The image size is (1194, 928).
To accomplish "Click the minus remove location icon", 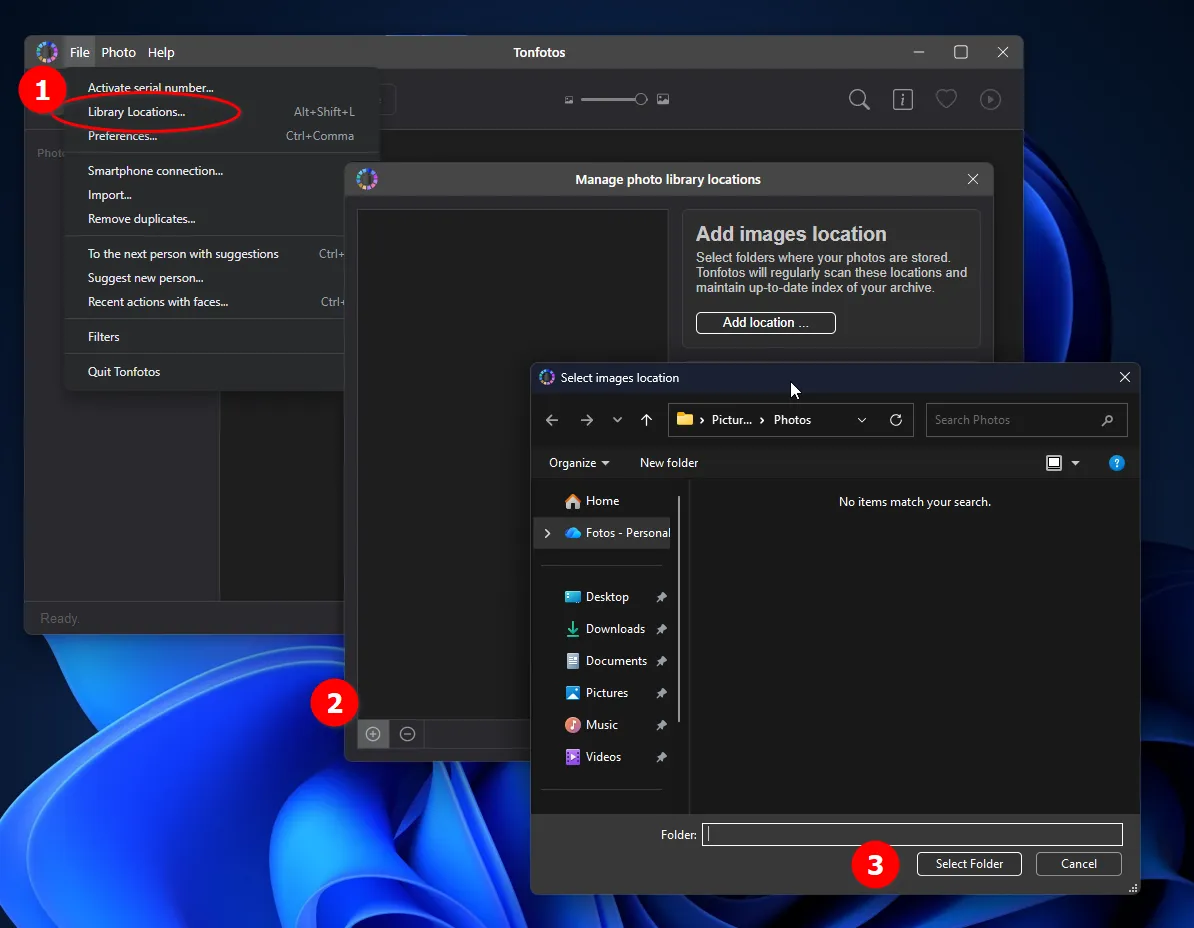I will (407, 734).
